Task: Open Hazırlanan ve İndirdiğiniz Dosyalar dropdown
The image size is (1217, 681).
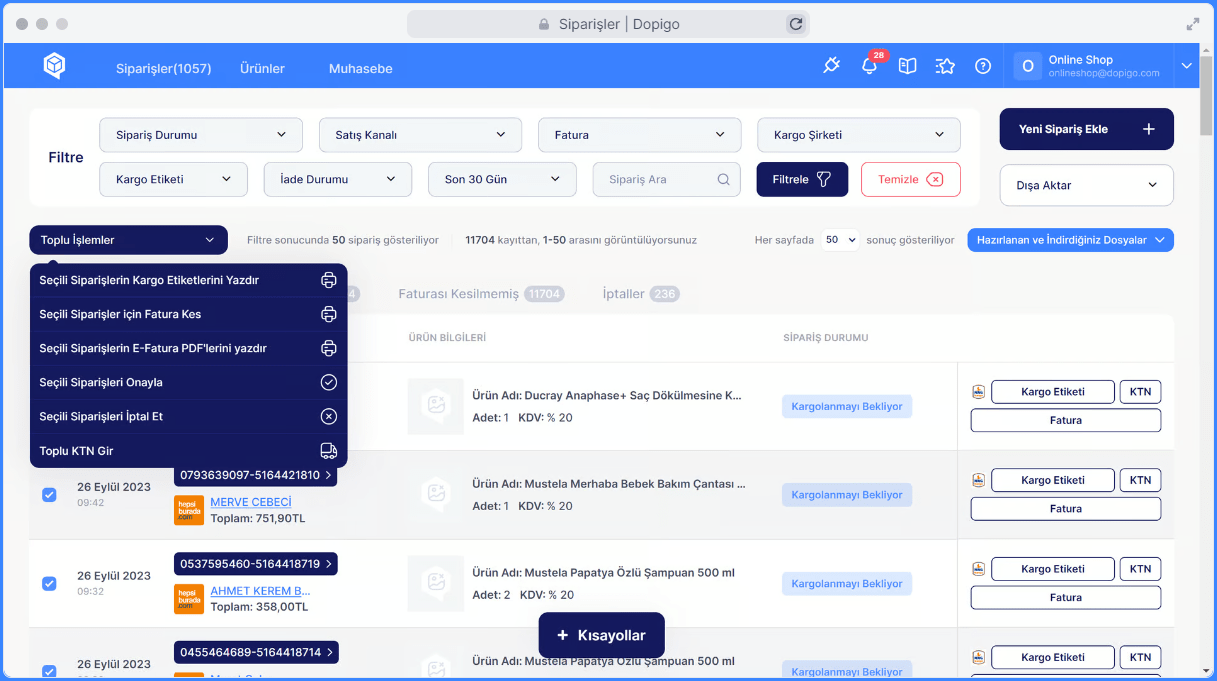Action: tap(1070, 240)
